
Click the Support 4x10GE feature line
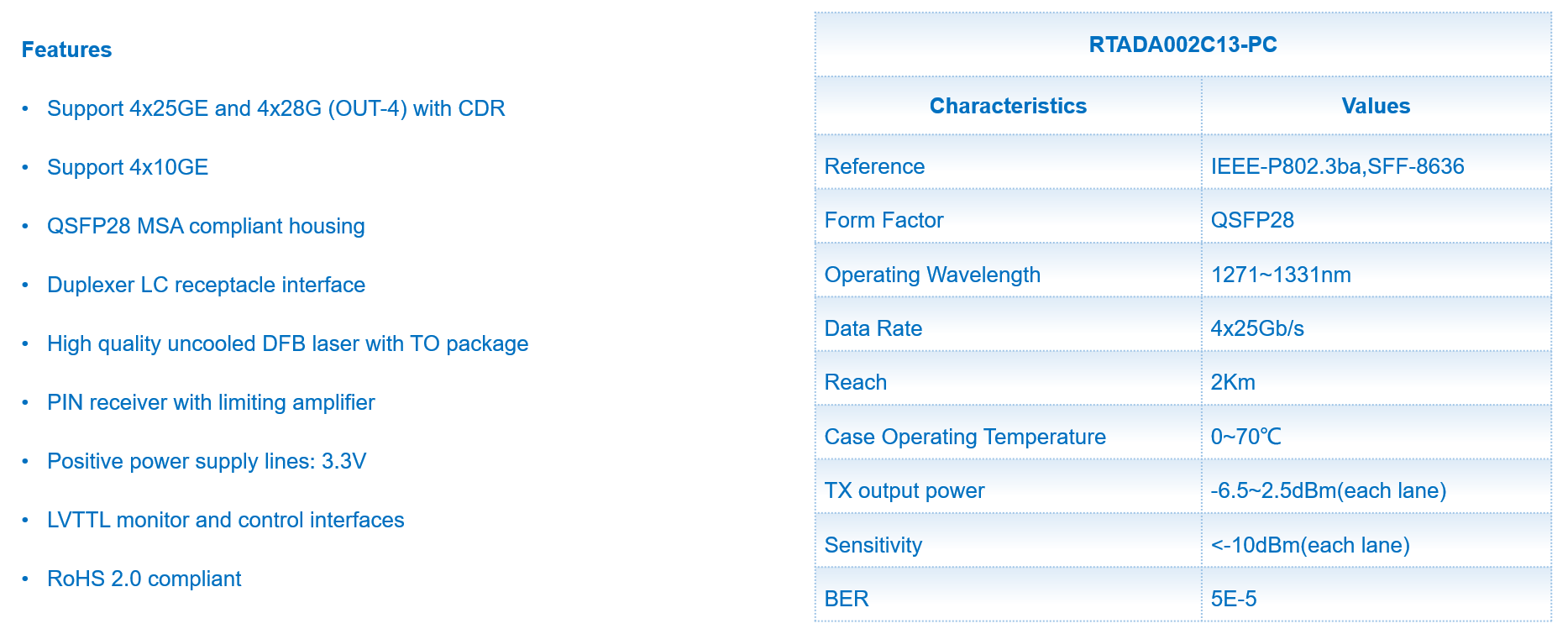[x=128, y=167]
